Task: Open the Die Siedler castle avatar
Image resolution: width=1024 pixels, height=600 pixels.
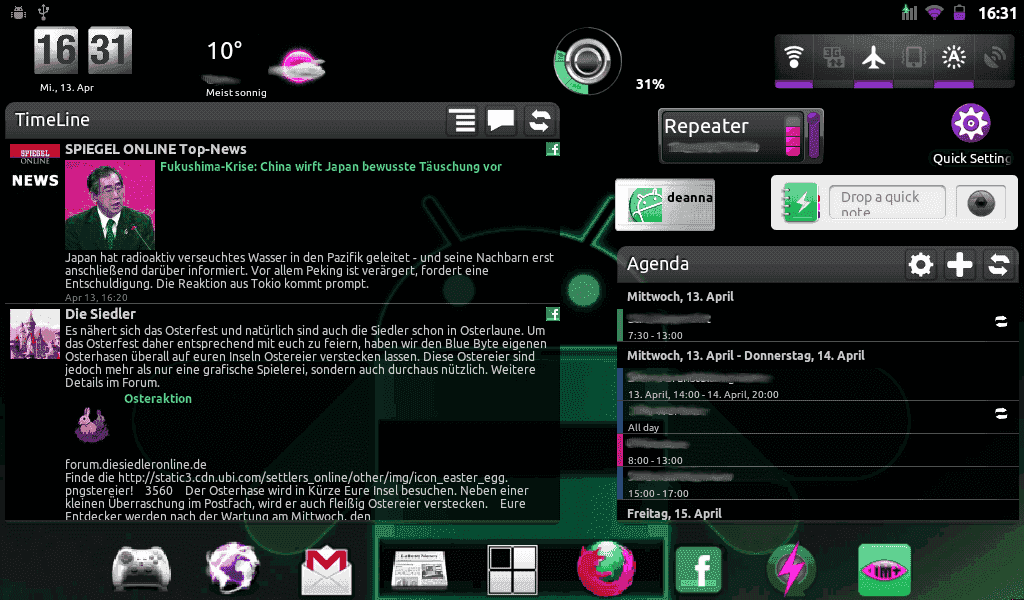Action: (35, 334)
